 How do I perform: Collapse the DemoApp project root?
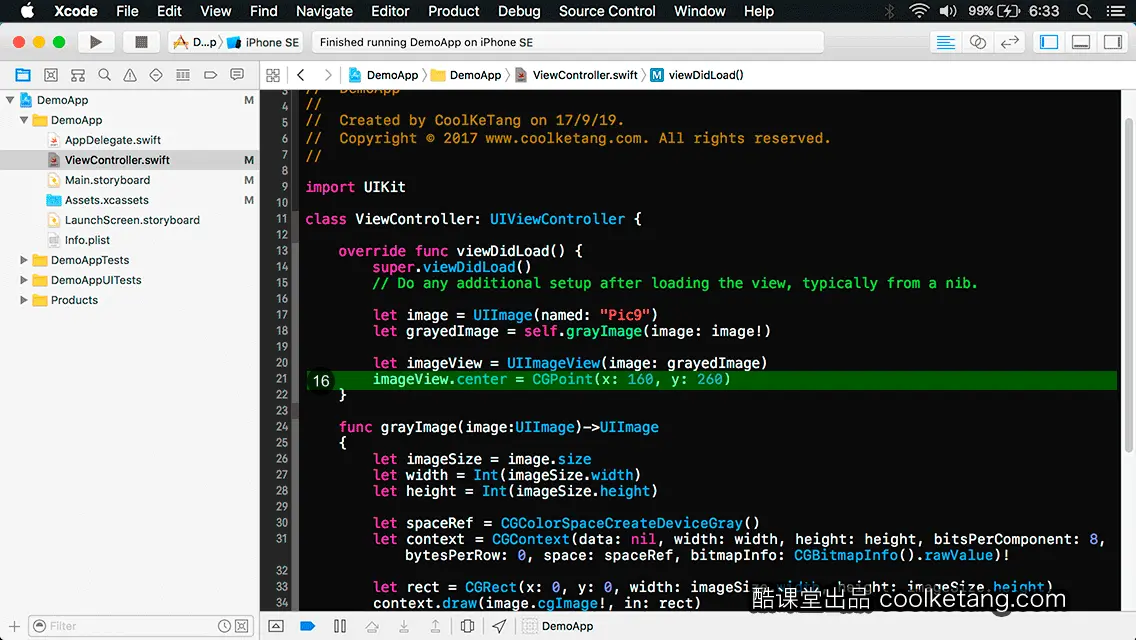pos(10,100)
